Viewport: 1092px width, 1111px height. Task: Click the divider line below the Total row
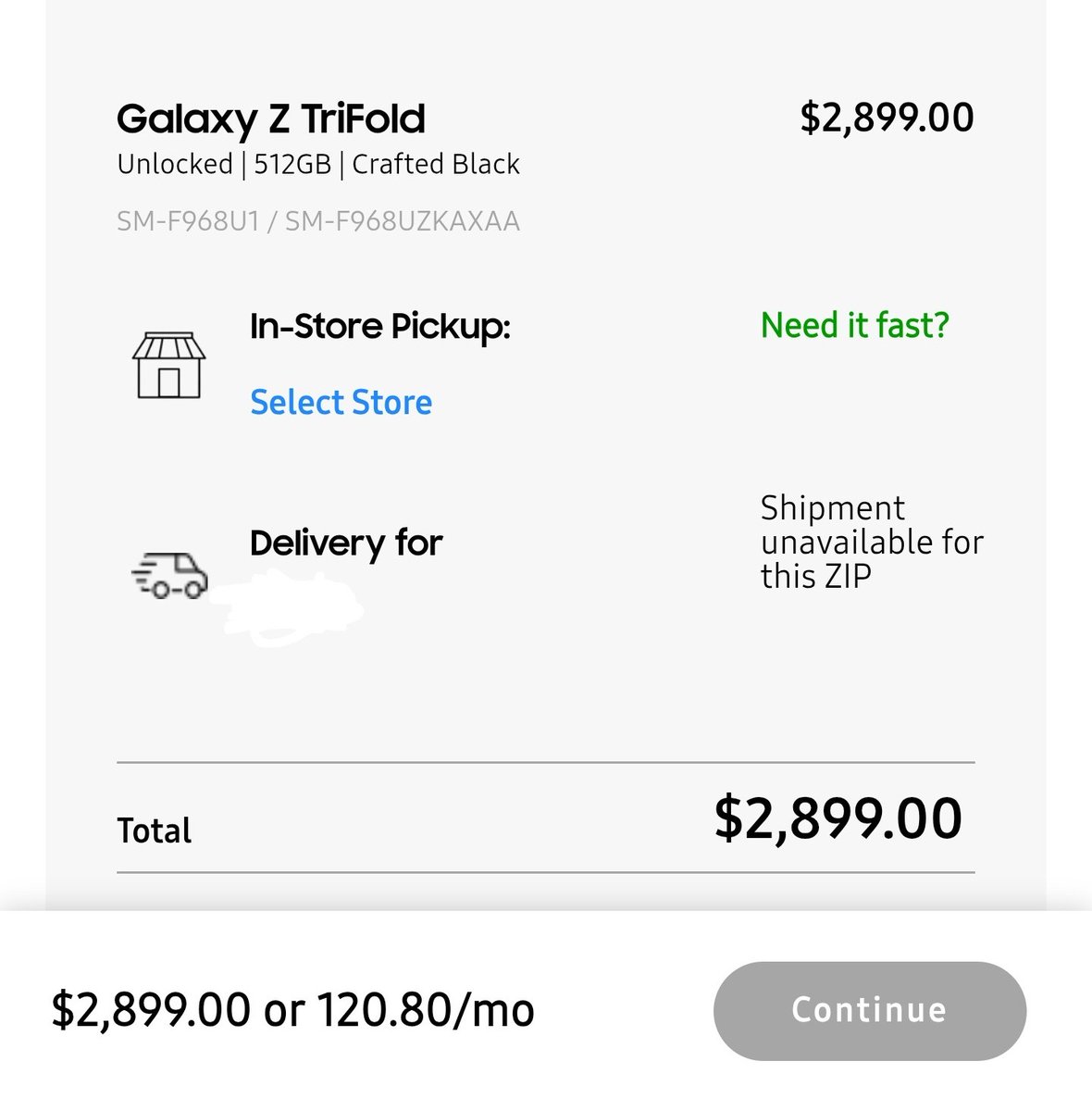pos(546,872)
